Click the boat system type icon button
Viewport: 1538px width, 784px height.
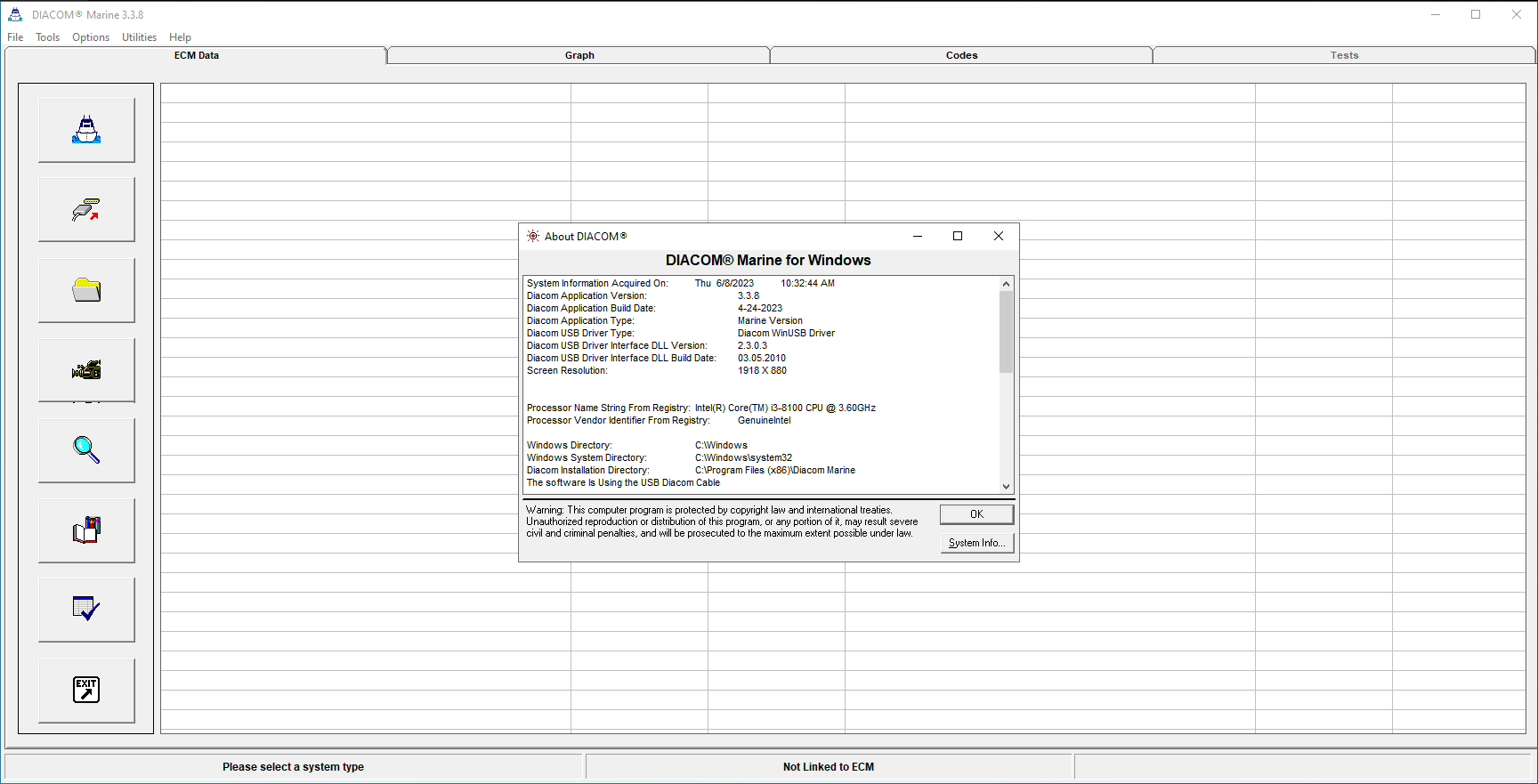[86, 130]
